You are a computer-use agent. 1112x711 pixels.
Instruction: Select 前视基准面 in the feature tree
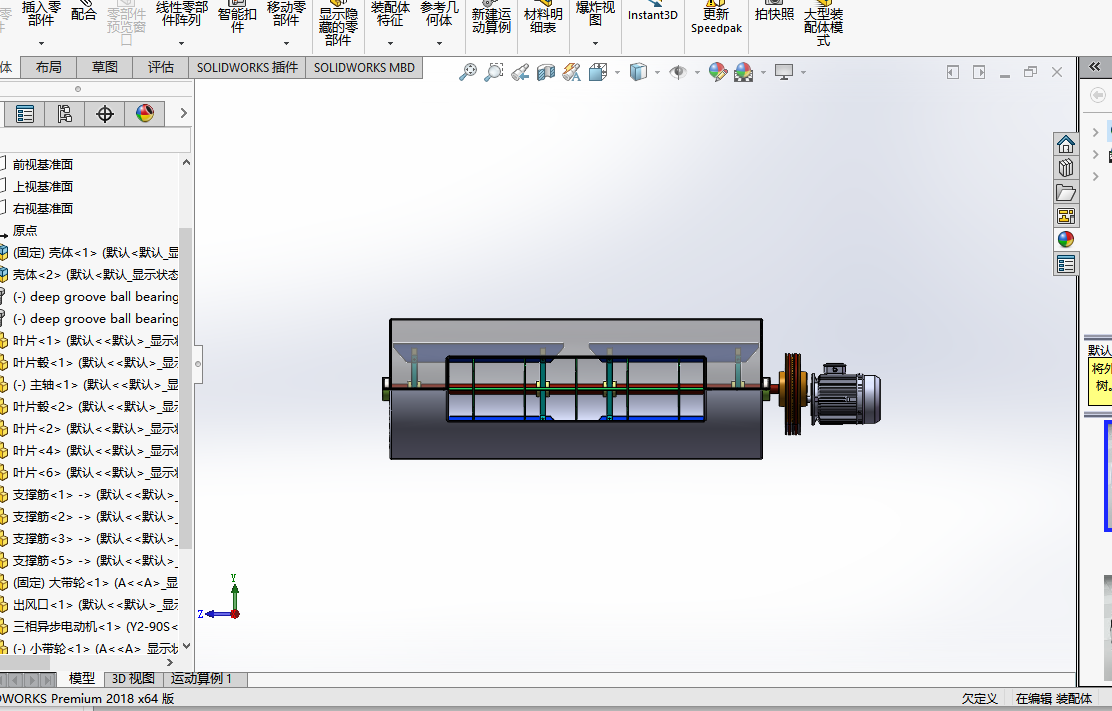point(43,164)
